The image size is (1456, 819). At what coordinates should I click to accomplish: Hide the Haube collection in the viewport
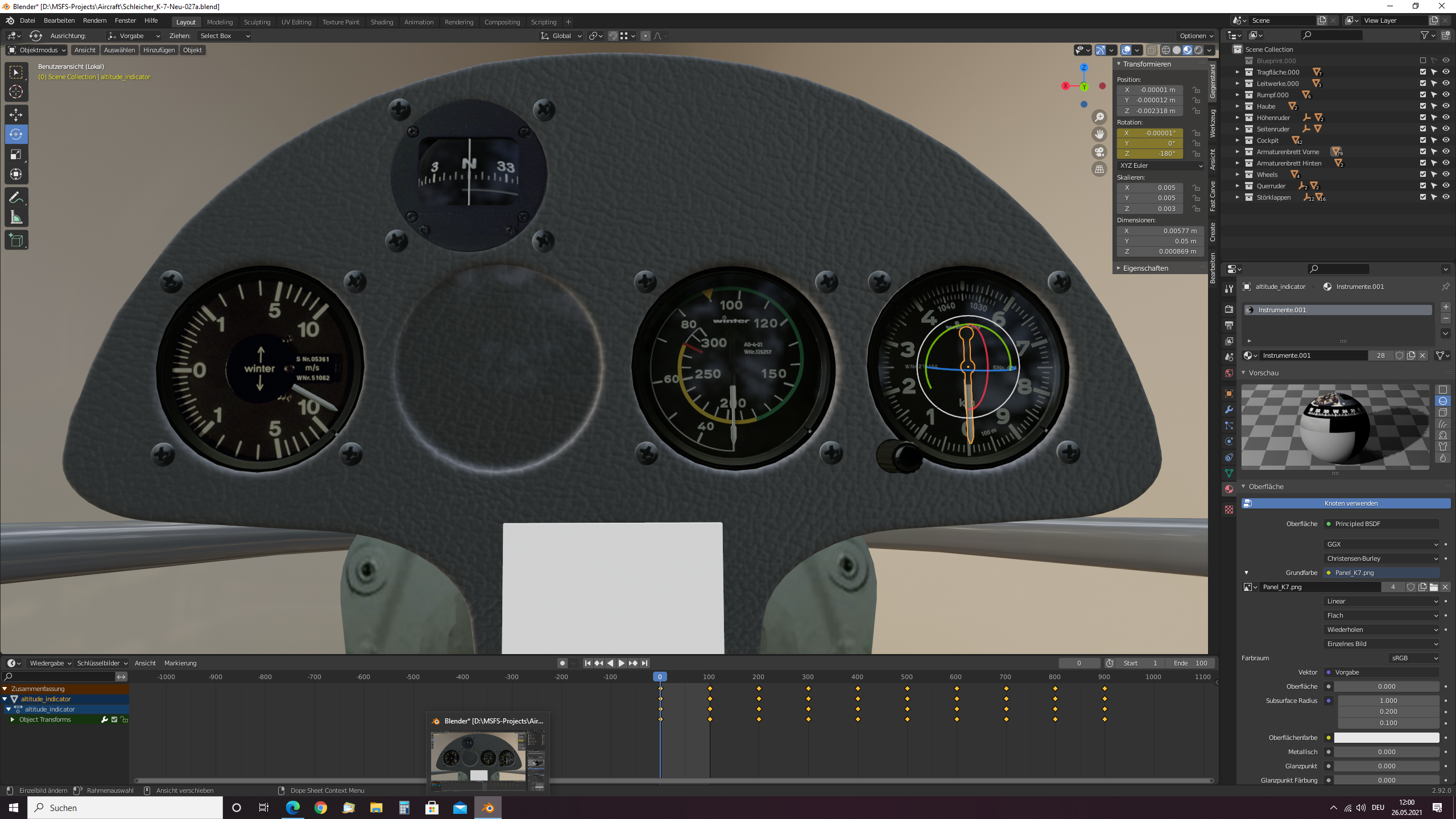(1446, 106)
